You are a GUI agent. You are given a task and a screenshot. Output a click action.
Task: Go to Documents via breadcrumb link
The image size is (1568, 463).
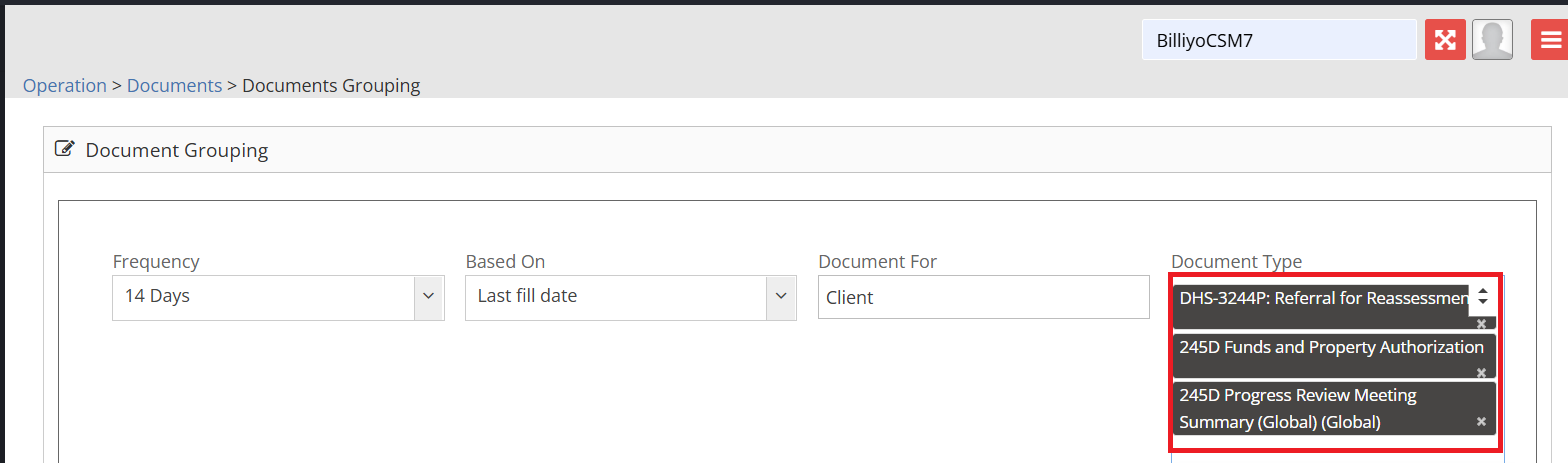174,86
